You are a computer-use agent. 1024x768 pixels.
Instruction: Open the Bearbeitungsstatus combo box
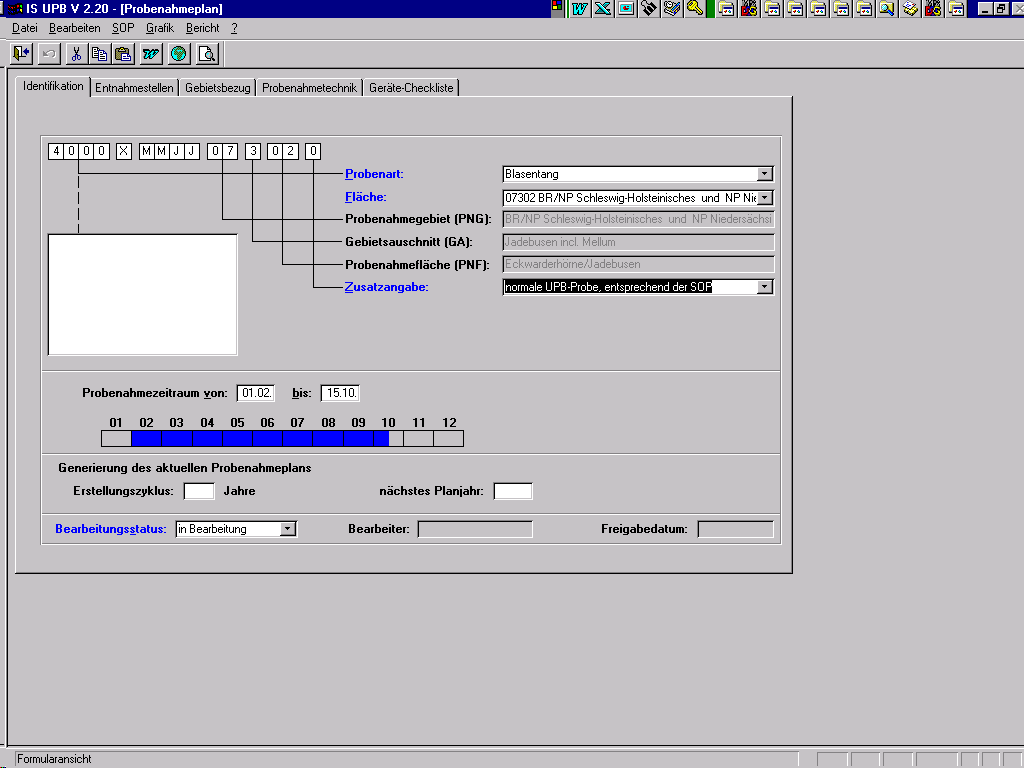point(288,529)
